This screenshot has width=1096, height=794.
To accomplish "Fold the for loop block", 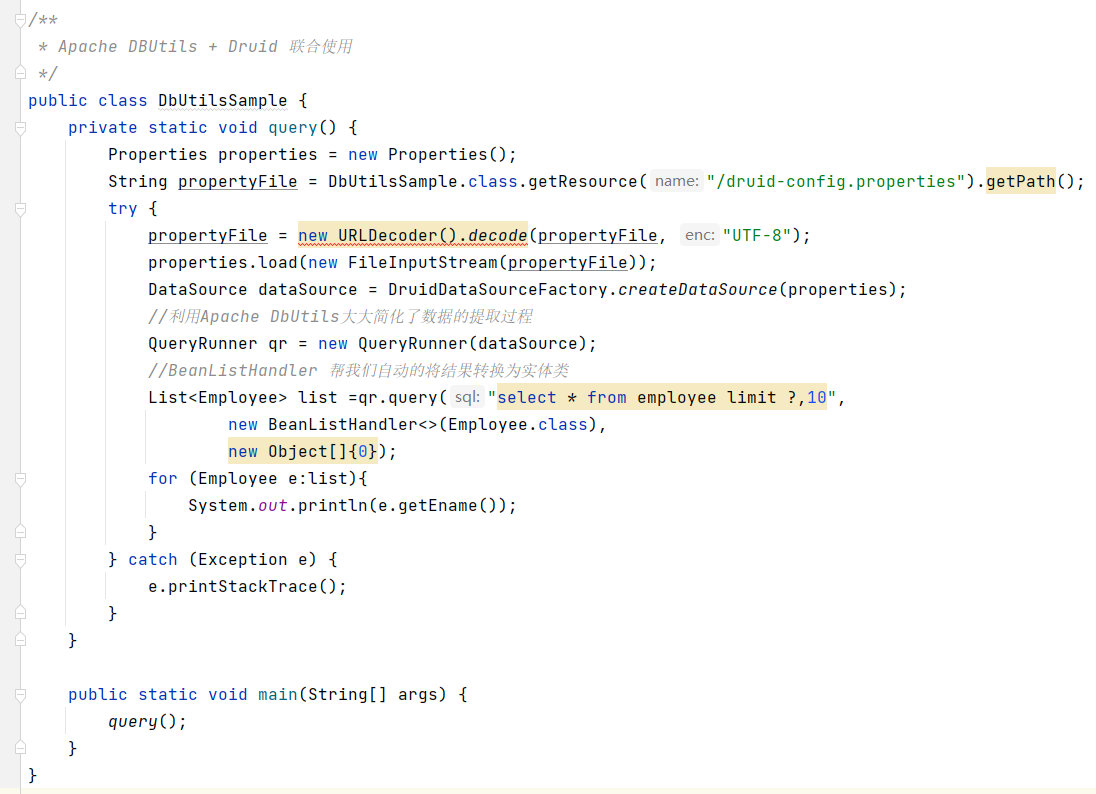I will pos(20,479).
